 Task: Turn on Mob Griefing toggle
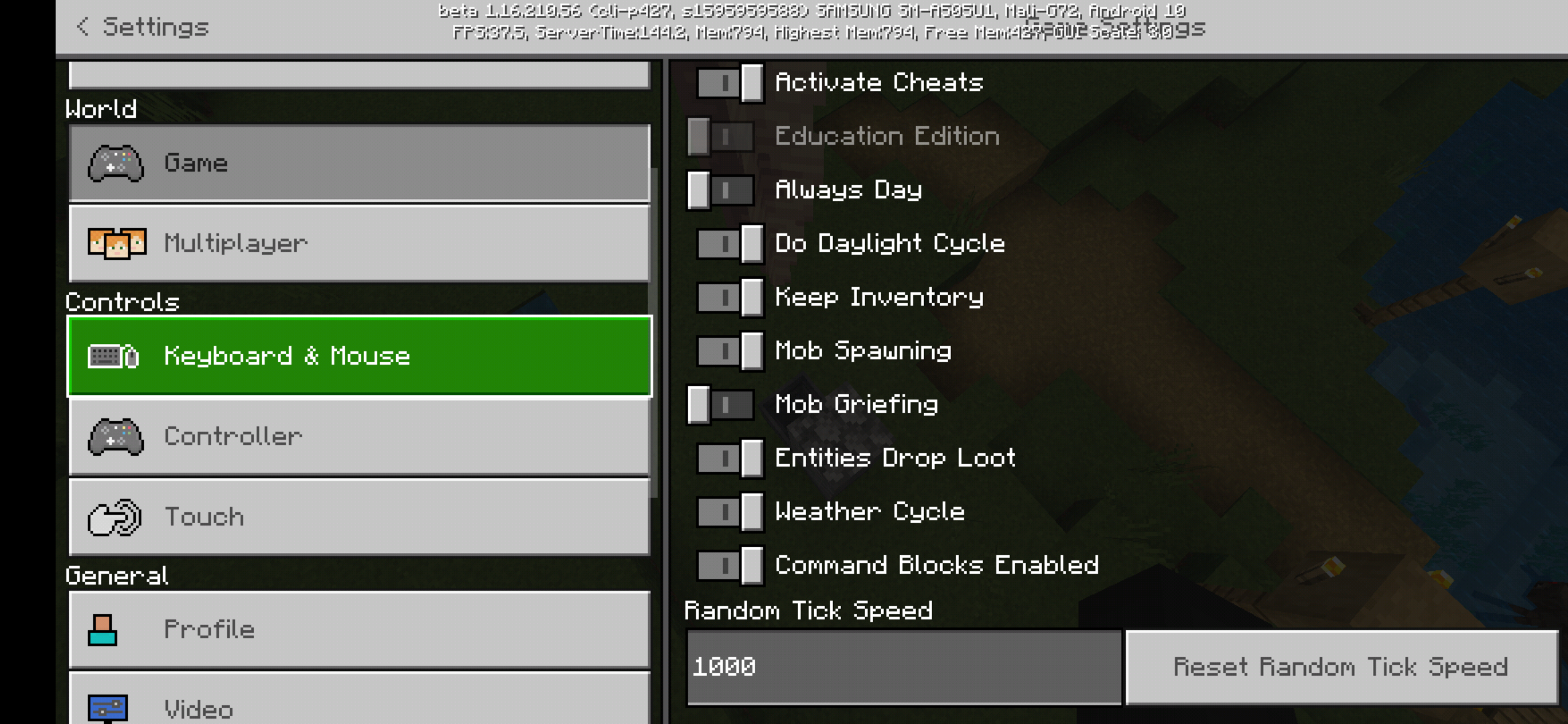722,405
